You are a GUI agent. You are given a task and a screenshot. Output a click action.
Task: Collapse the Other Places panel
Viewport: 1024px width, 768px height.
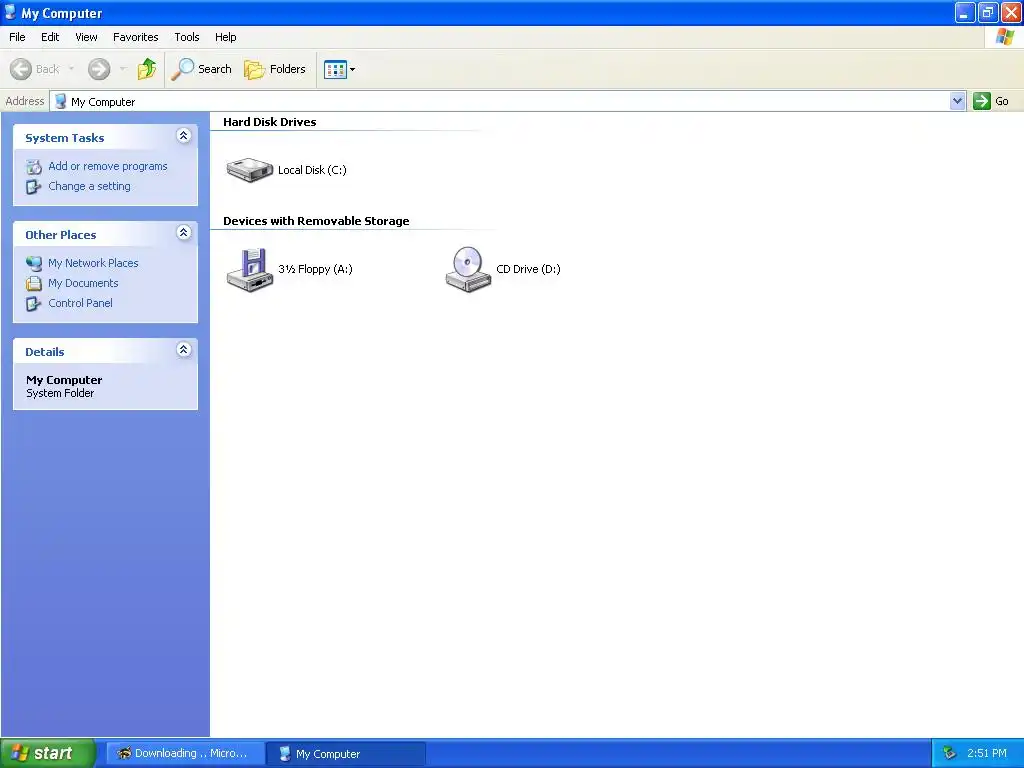184,232
